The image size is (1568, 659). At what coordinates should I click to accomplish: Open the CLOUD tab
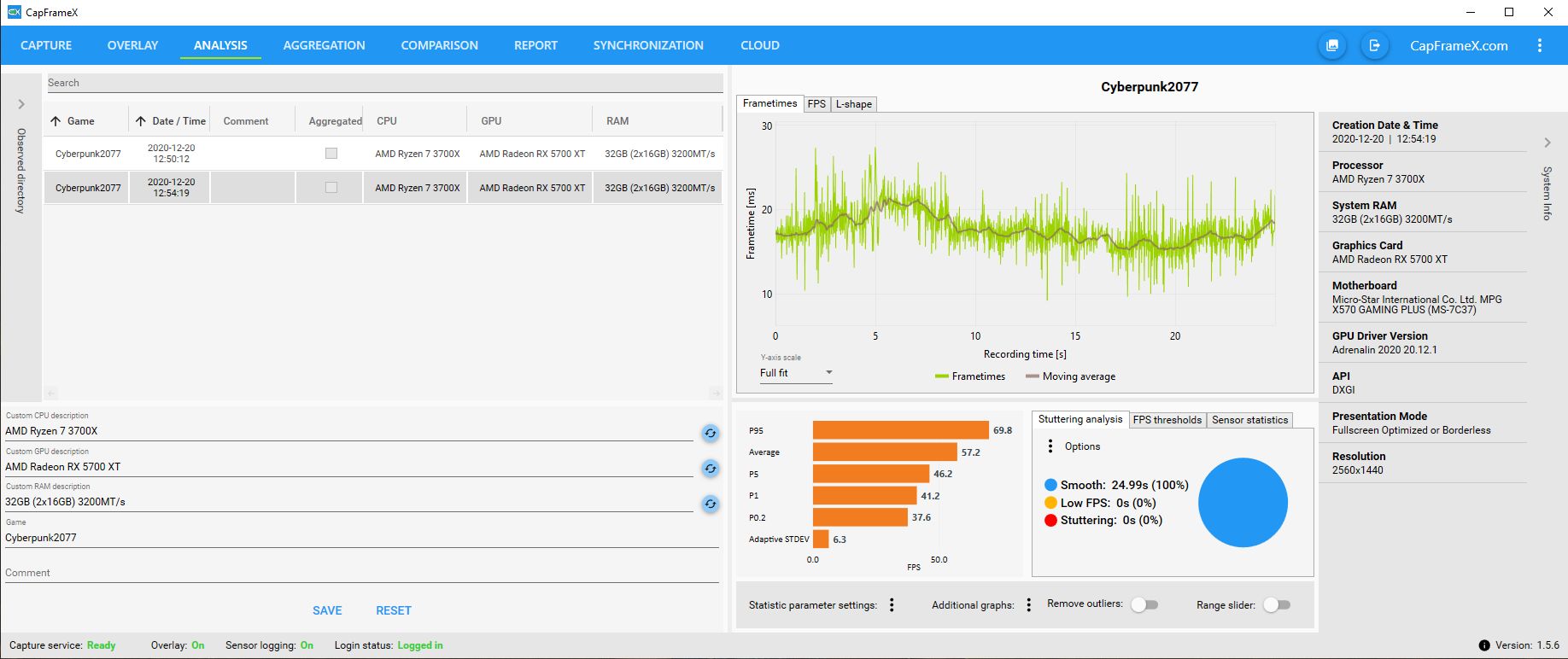(760, 45)
